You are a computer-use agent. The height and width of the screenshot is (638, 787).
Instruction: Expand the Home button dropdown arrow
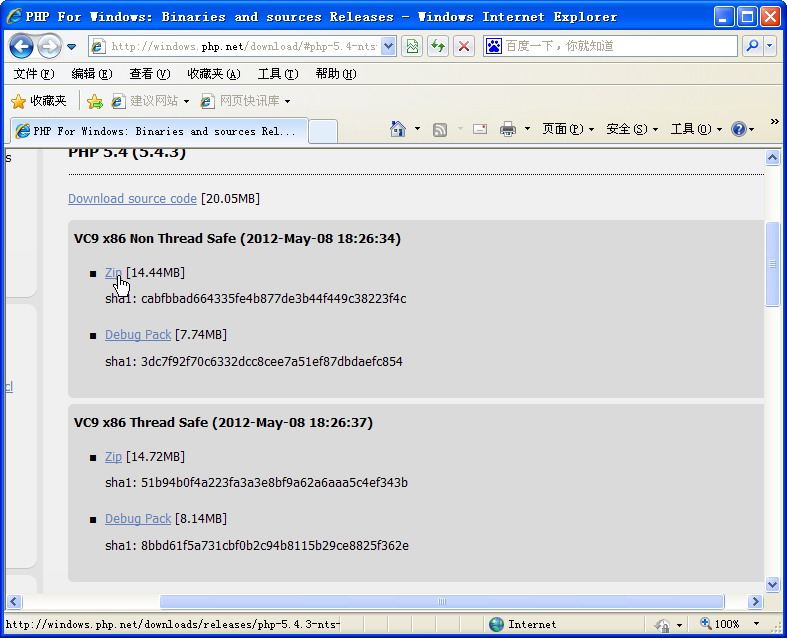pyautogui.click(x=418, y=129)
